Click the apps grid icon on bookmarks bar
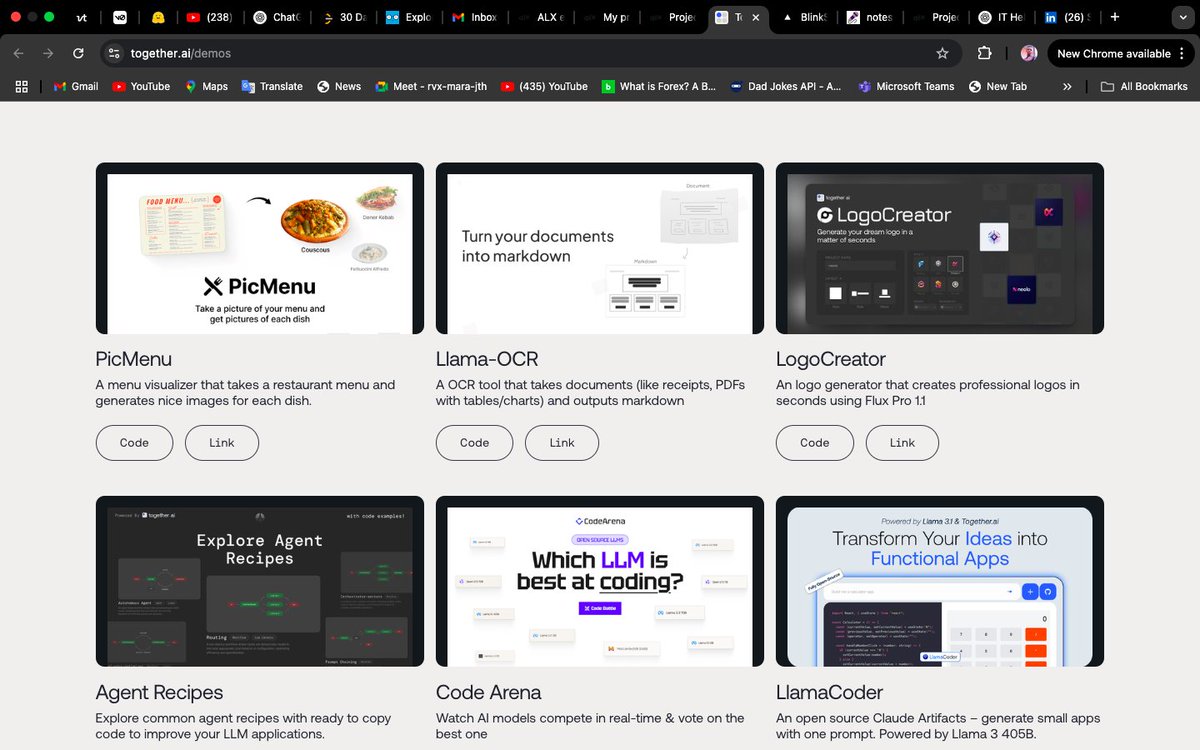Viewport: 1200px width, 750px height. pyautogui.click(x=21, y=86)
